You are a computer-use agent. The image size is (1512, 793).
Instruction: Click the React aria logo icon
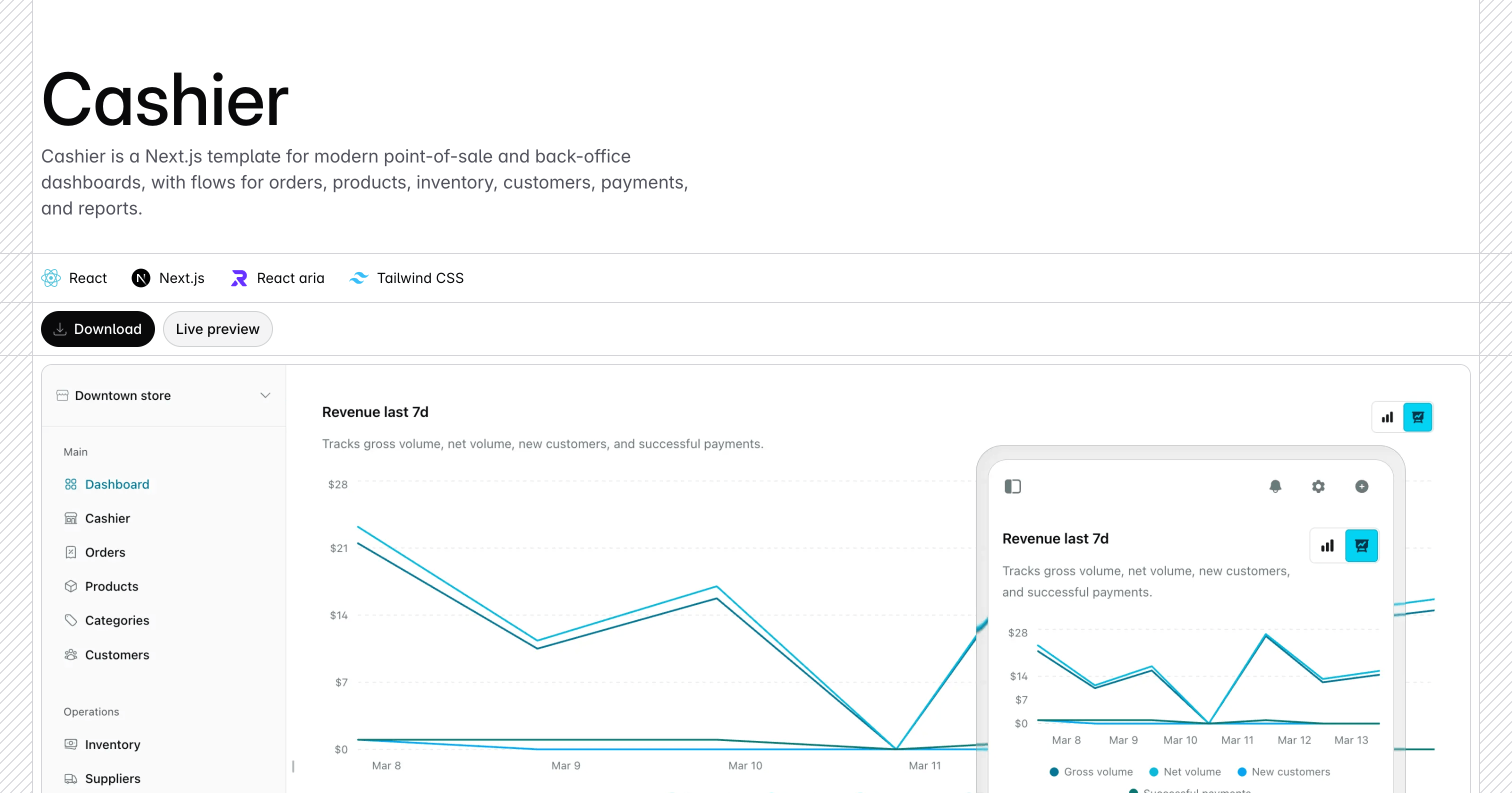click(239, 277)
